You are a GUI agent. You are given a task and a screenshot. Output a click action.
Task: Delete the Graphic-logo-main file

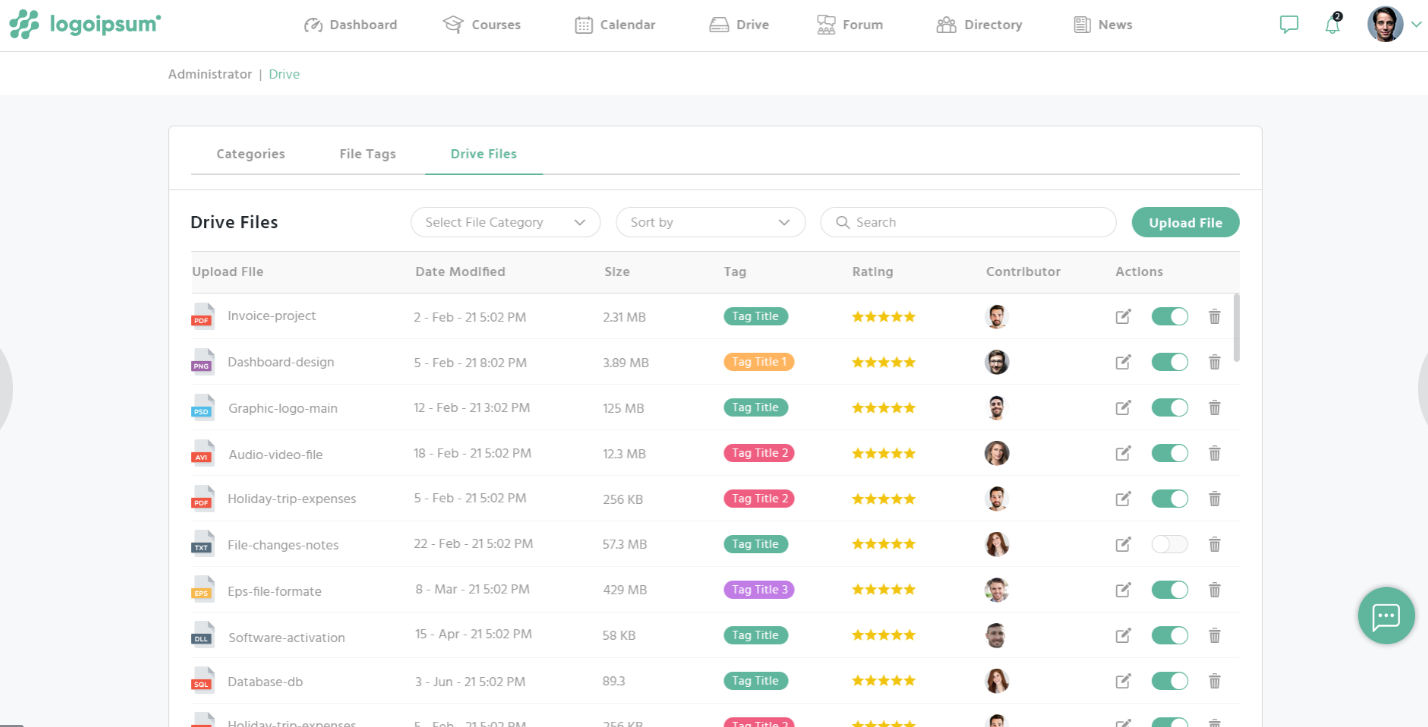click(x=1214, y=408)
